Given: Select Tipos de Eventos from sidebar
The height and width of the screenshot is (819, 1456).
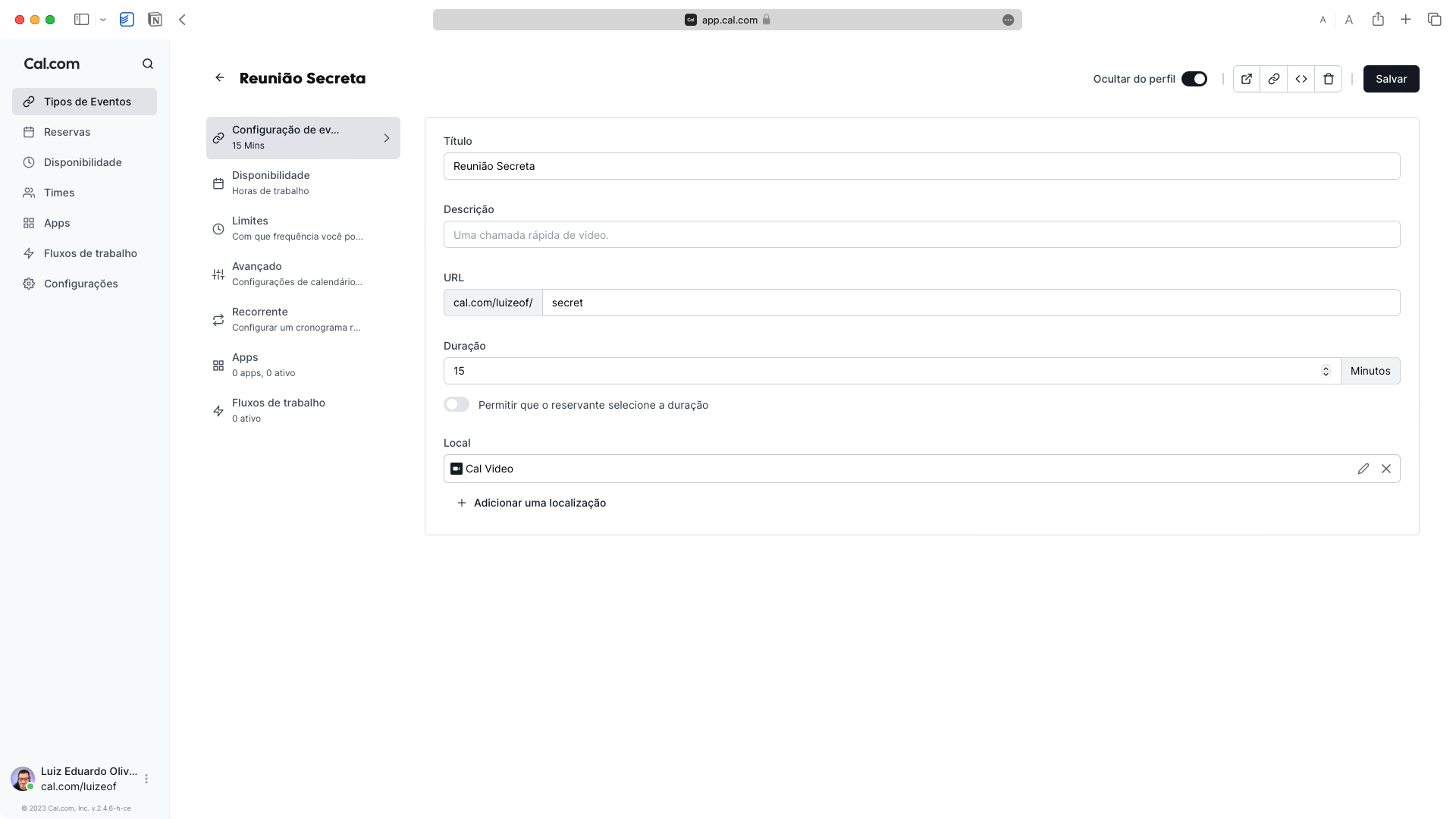Looking at the screenshot, I should point(87,101).
